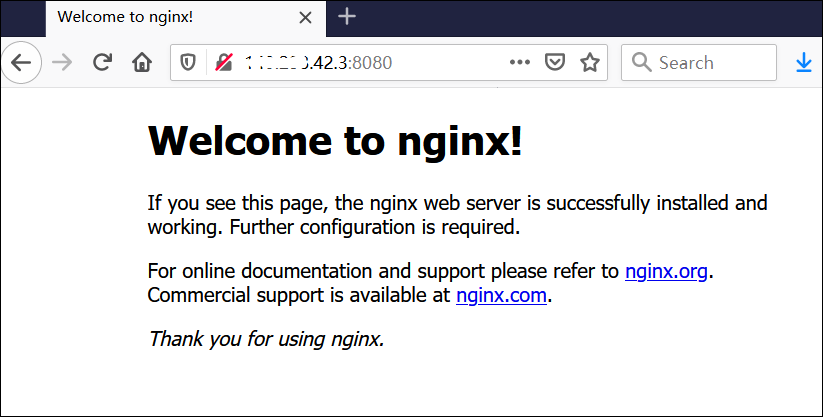This screenshot has width=823, height=417.
Task: Open the home page button
Action: 142,62
